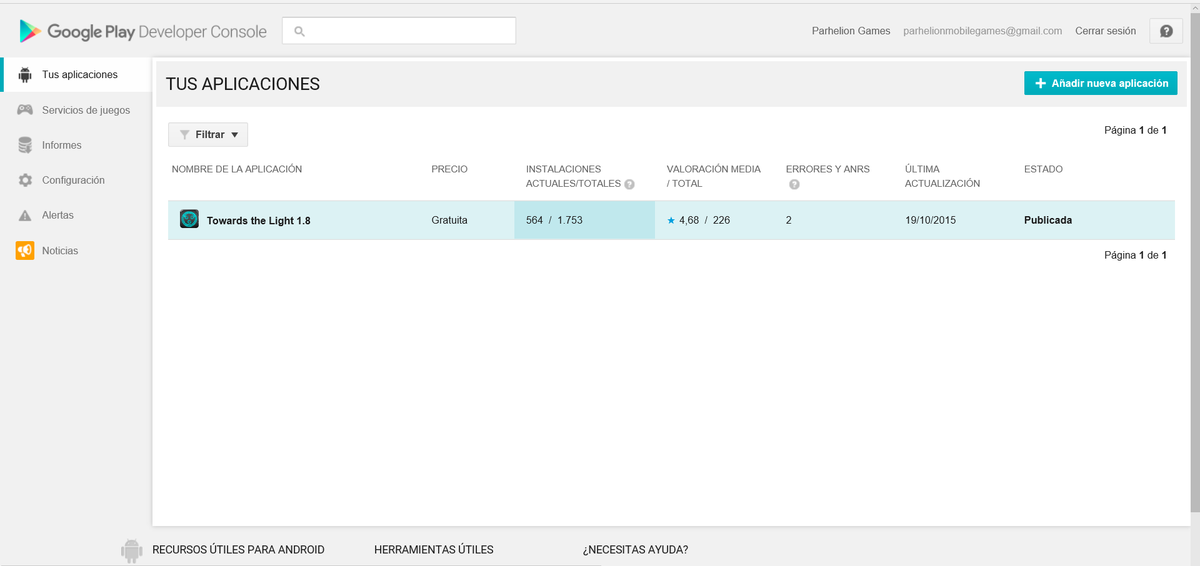Click the plus icon on Añadir nueva aplicación
This screenshot has height=566, width=1200.
pos(1040,83)
